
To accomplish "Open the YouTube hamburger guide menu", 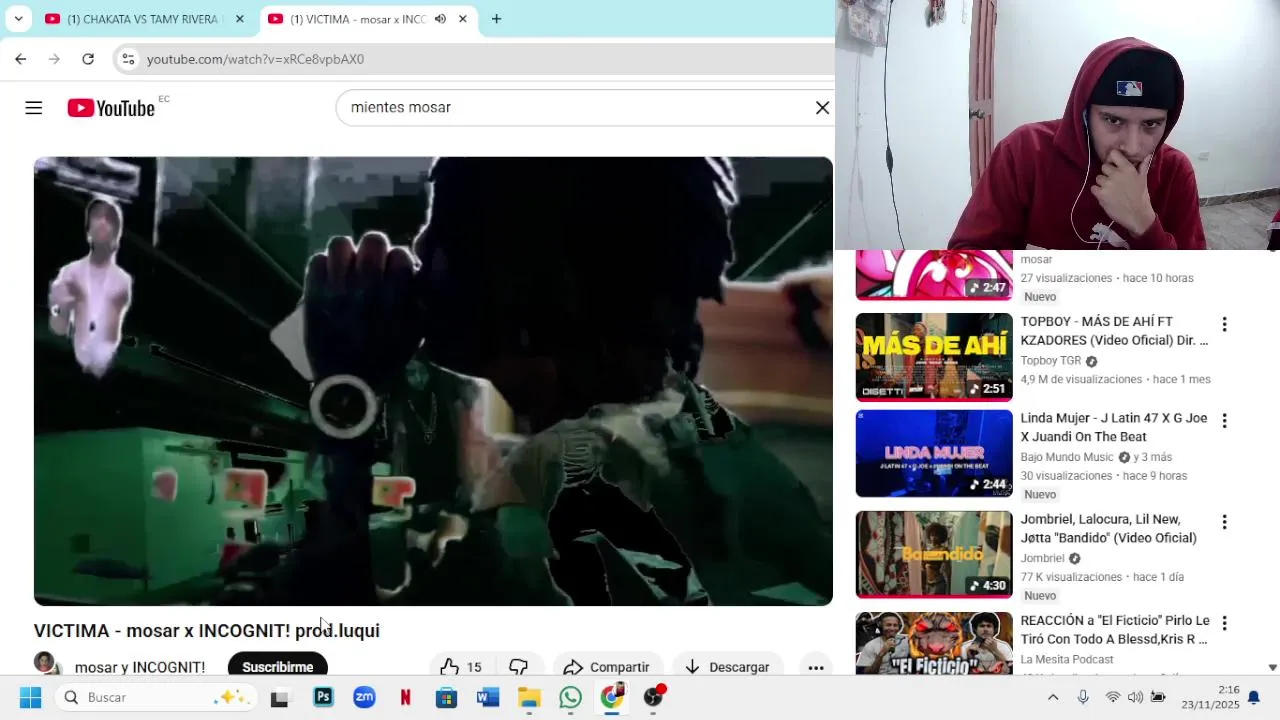I will click(x=34, y=108).
